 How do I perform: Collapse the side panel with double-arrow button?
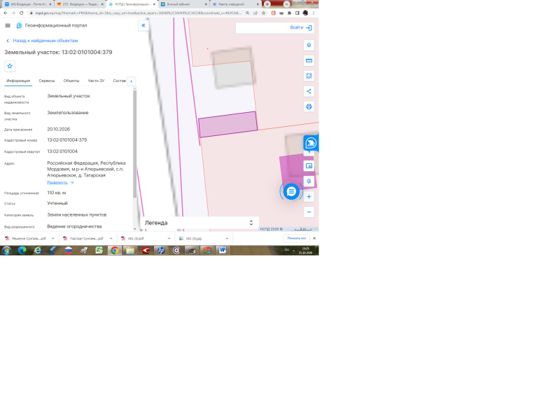(143, 25)
